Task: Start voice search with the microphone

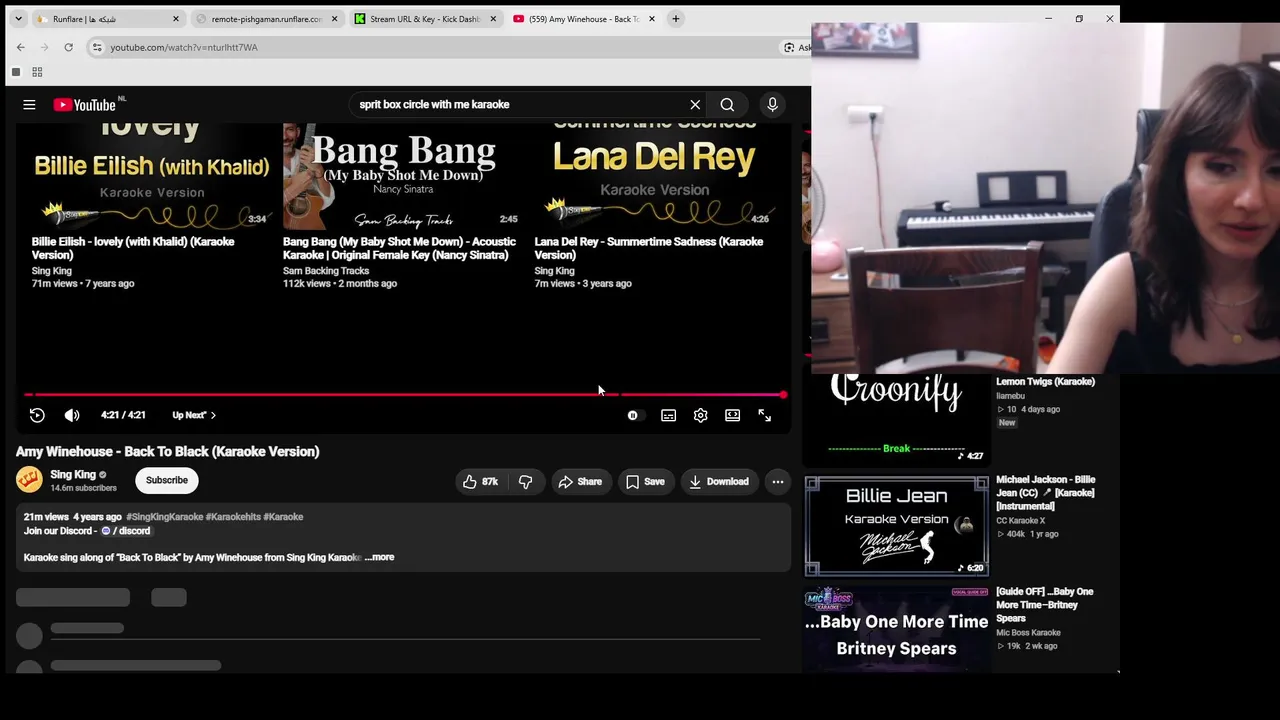Action: [x=772, y=104]
